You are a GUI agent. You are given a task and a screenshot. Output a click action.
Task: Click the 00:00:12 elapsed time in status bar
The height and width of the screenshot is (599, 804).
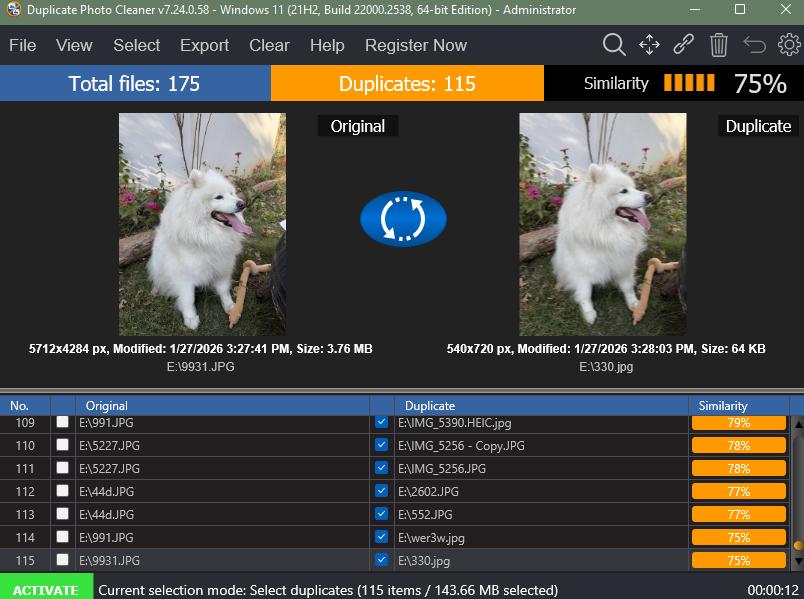click(x=773, y=590)
